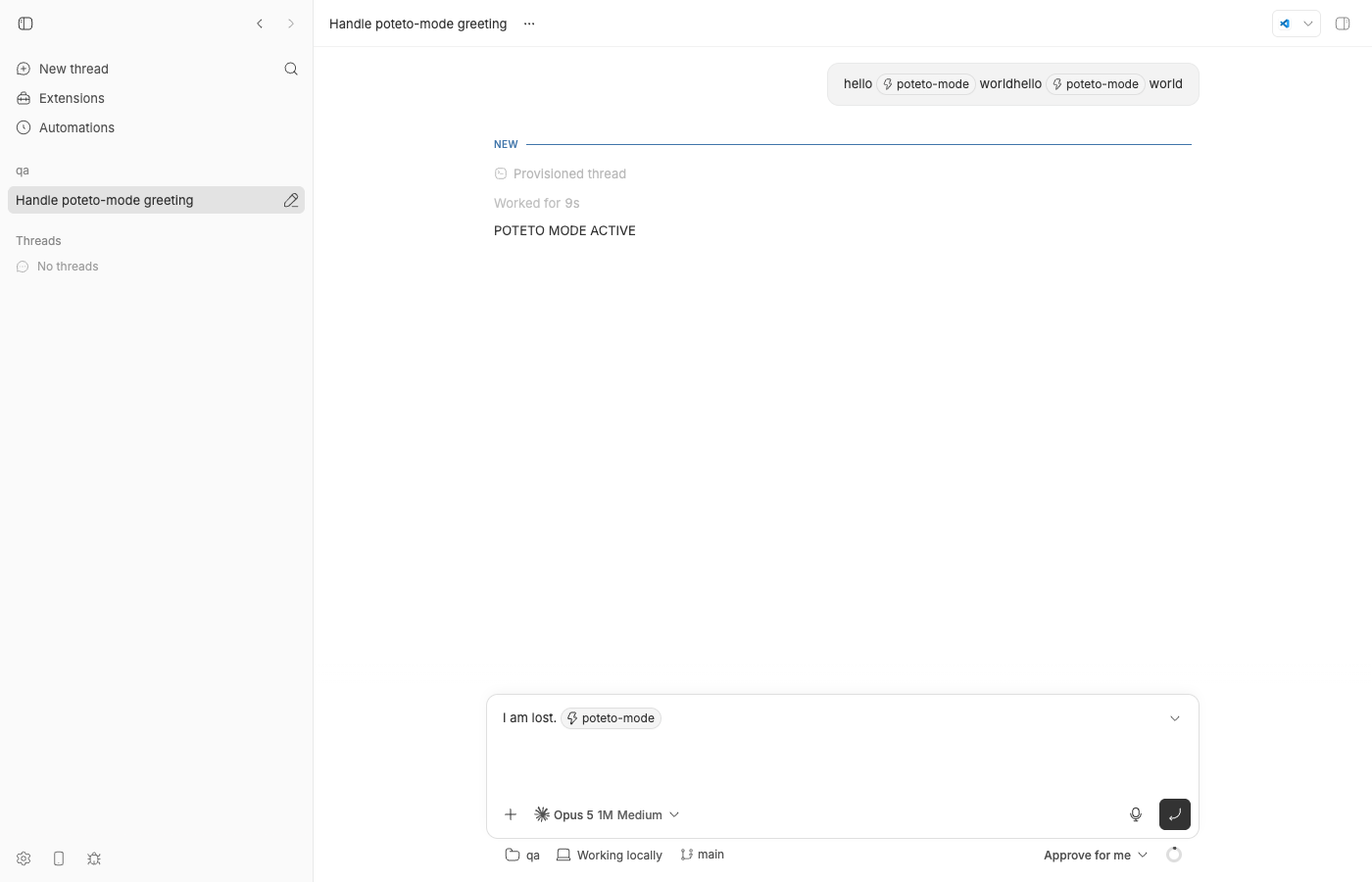The height and width of the screenshot is (882, 1372).
Task: Start voice input with microphone icon
Action: tap(1136, 814)
